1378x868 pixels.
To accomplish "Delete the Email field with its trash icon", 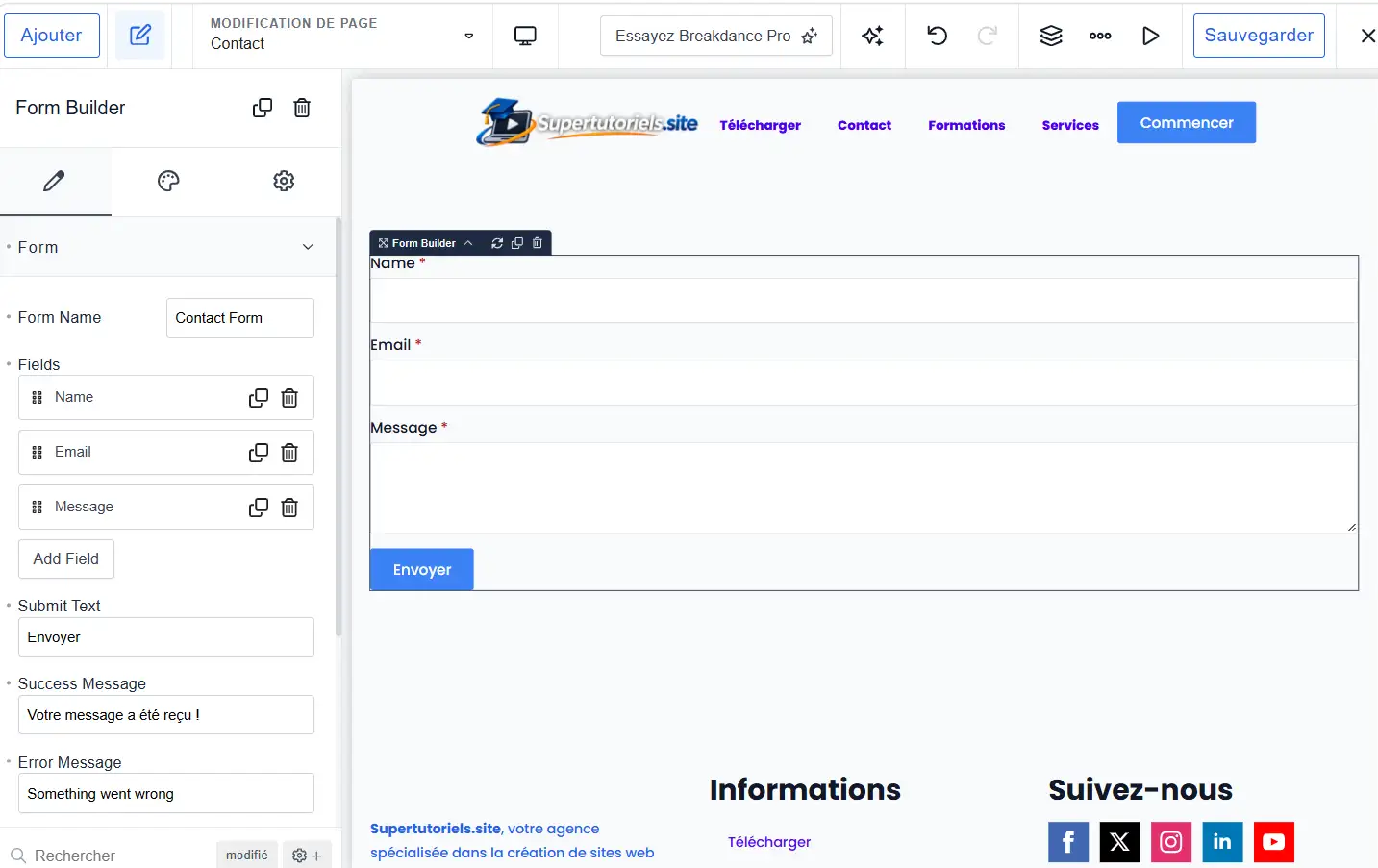I will [x=289, y=453].
